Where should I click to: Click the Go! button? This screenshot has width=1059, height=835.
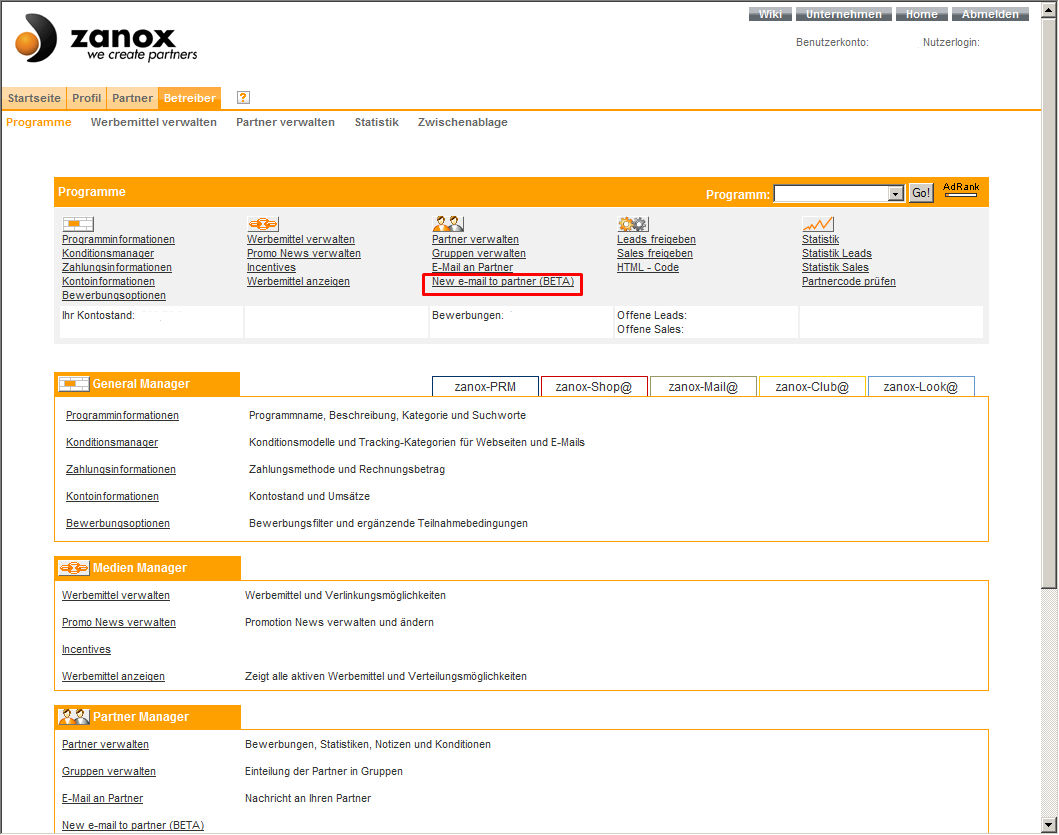coord(921,193)
